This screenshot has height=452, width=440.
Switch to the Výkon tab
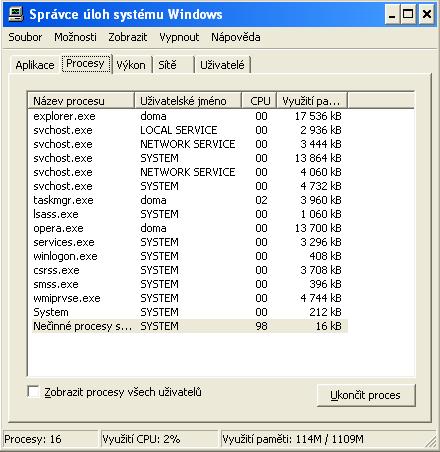[131, 65]
